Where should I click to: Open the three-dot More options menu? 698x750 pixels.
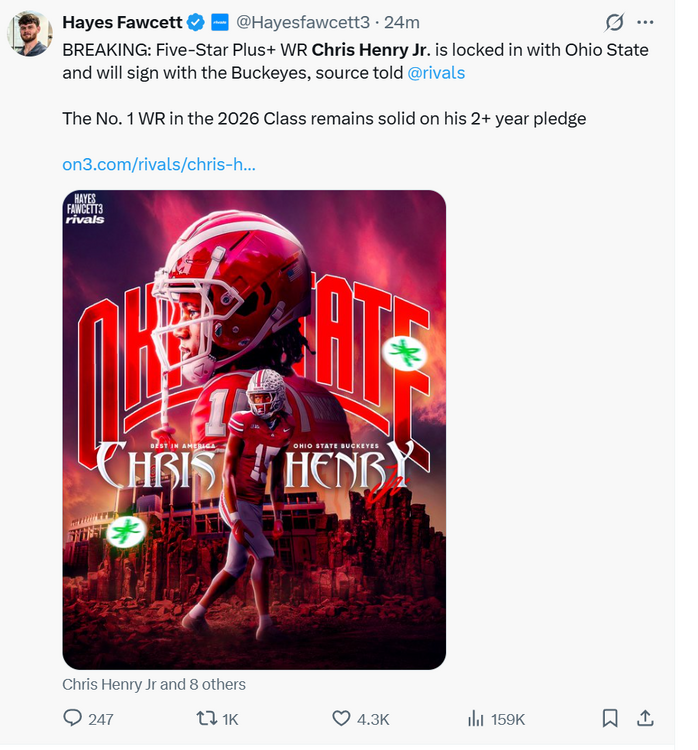pyautogui.click(x=652, y=22)
